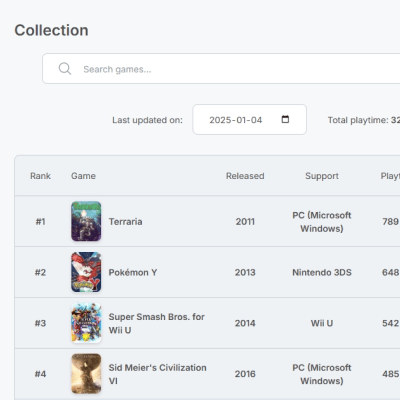Screen dimensions: 400x400
Task: Click the 'Nintendo 3DS' support cell
Action: click(x=322, y=272)
